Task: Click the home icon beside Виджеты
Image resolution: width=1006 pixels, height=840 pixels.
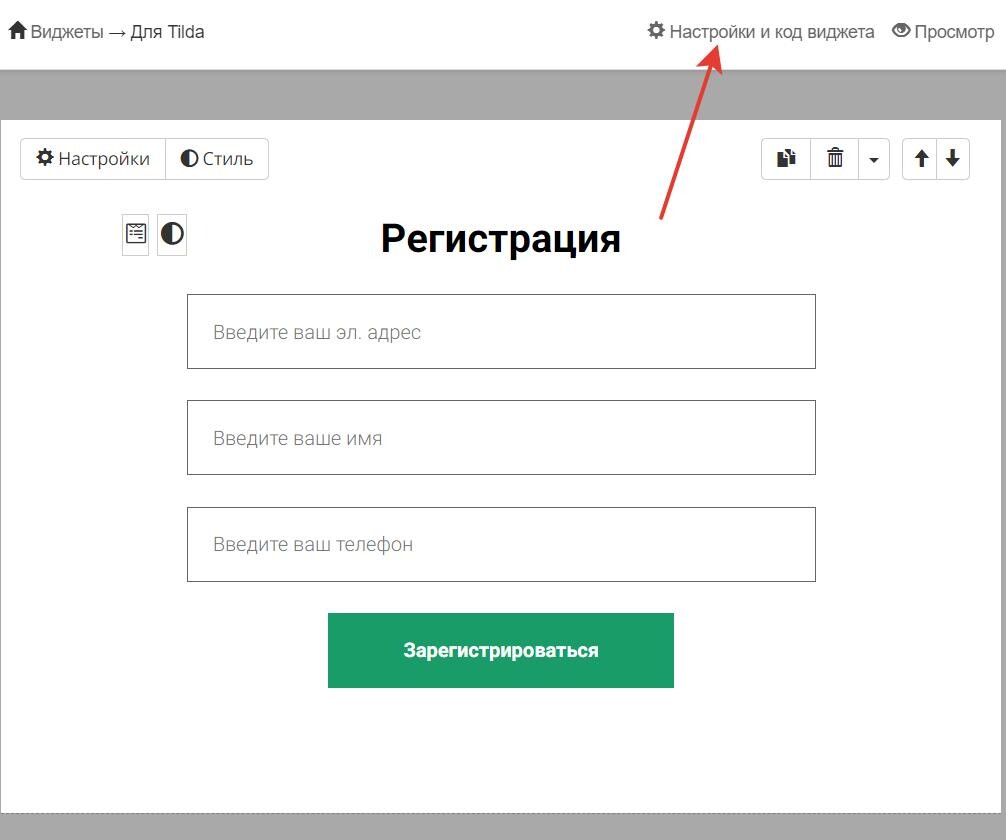Action: [x=17, y=30]
